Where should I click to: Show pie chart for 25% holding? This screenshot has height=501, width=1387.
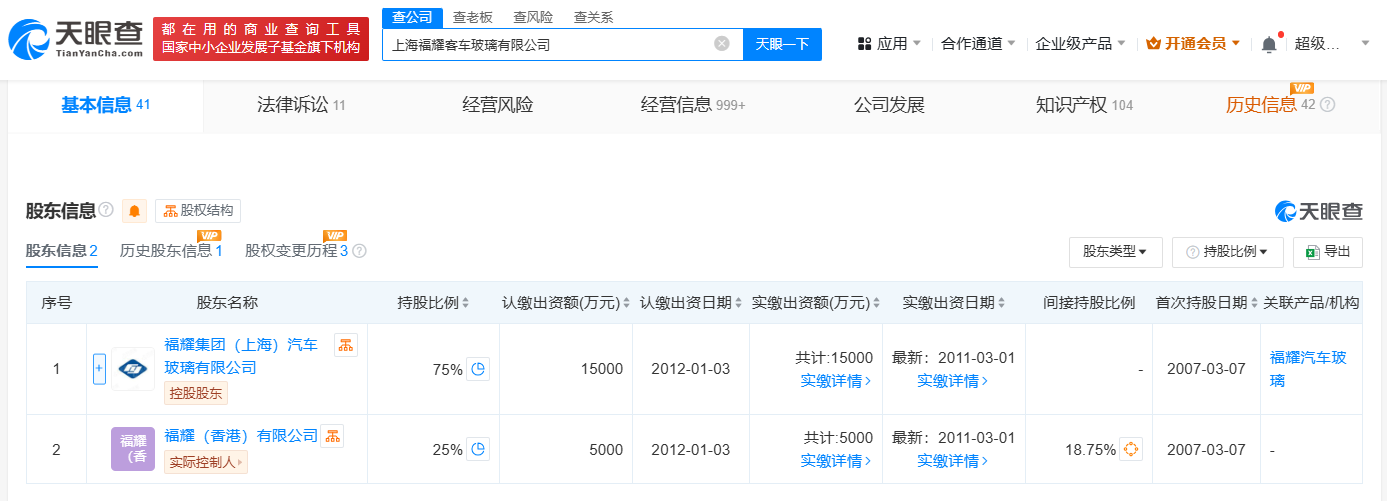coord(479,449)
